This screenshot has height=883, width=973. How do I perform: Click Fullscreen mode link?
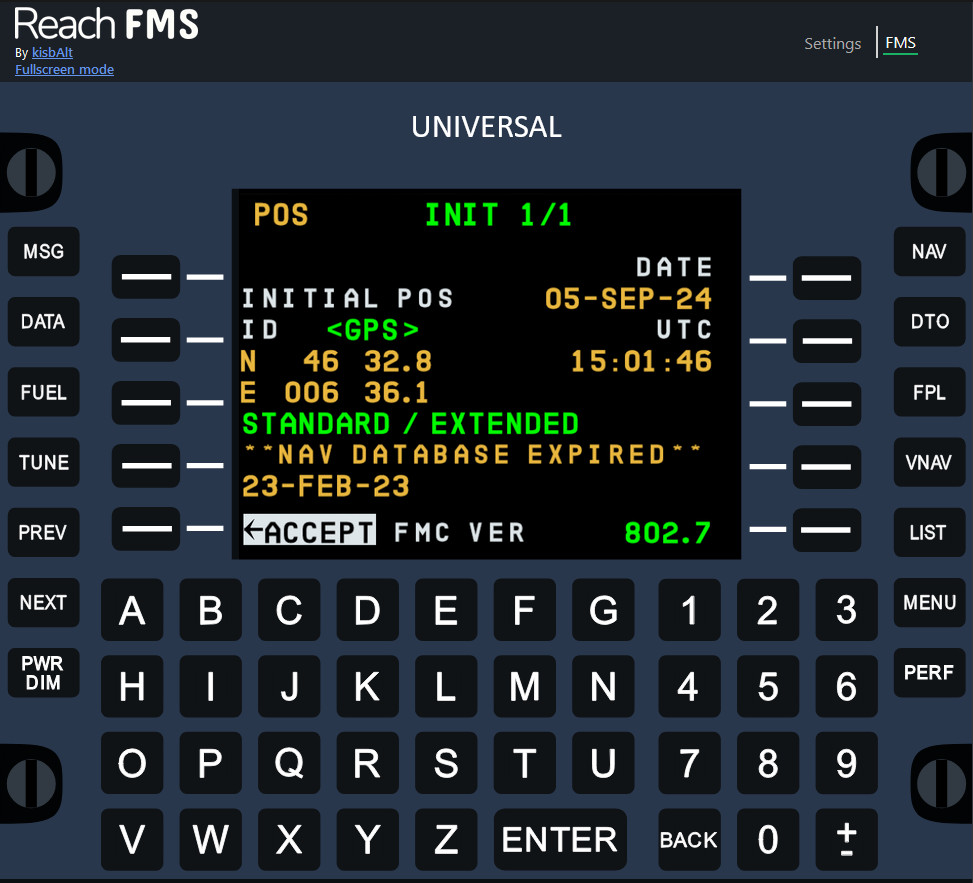(64, 69)
